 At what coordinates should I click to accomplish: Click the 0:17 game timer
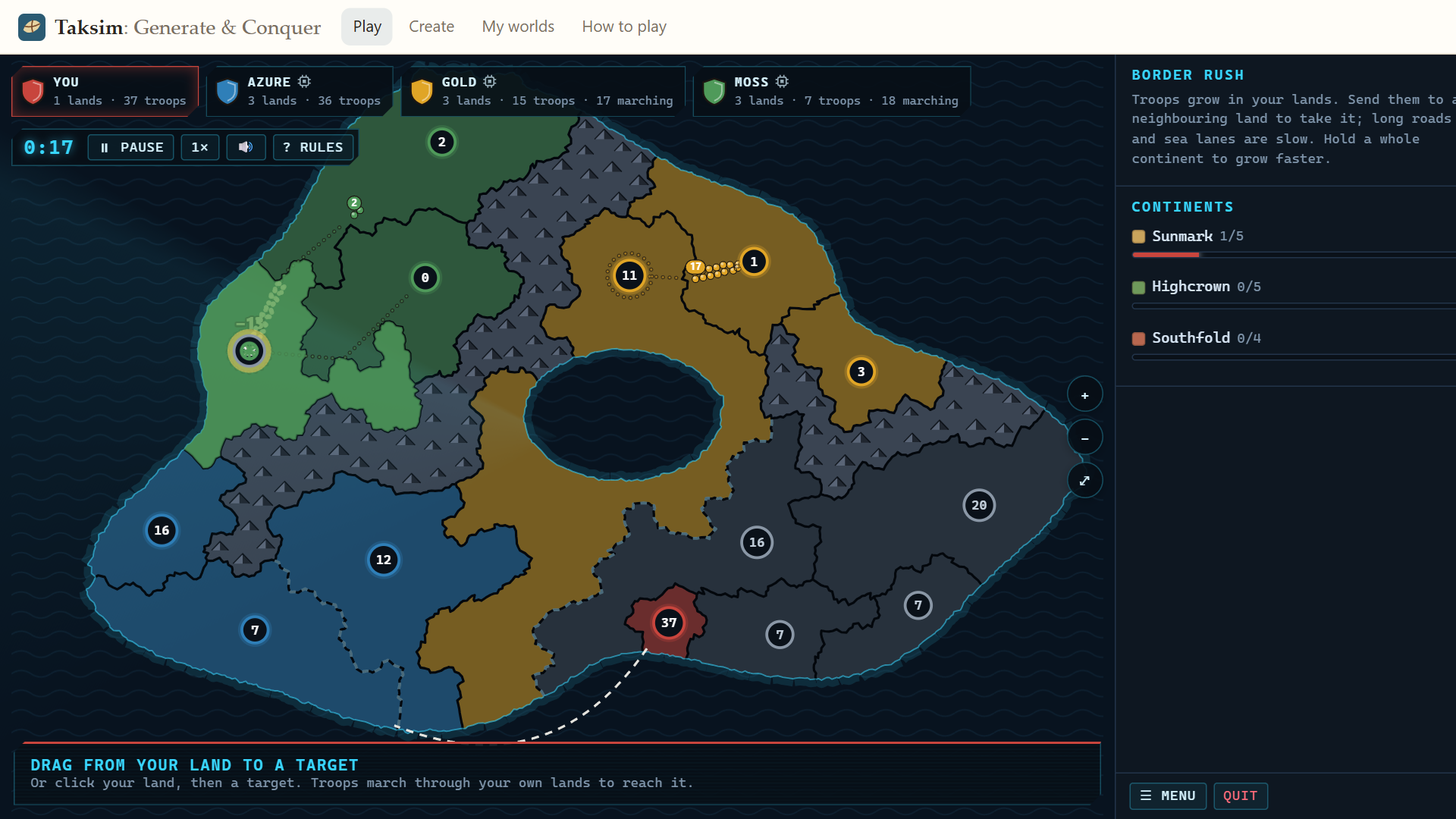point(49,147)
